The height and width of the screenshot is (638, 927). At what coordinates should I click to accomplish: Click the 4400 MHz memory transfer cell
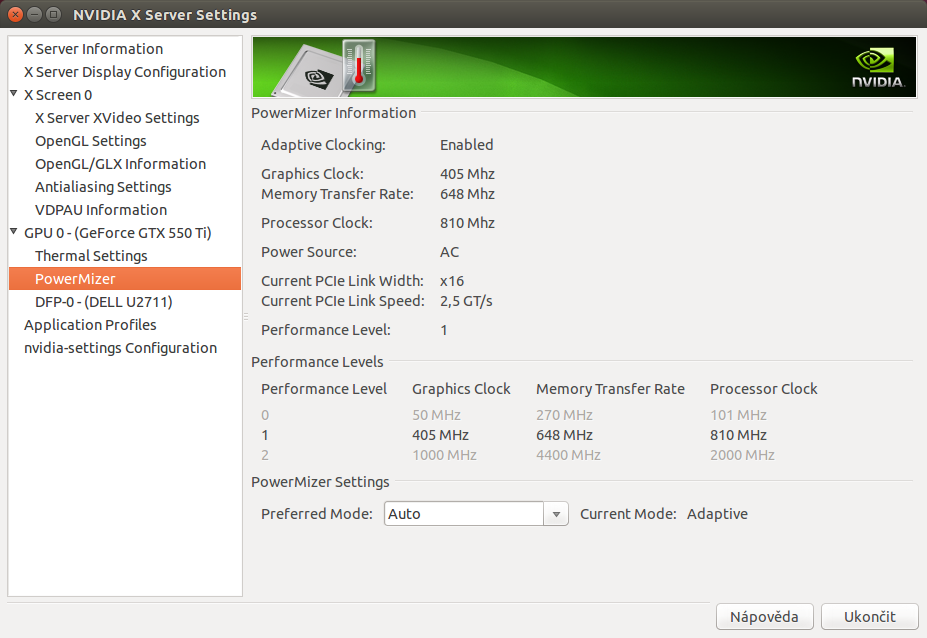pyautogui.click(x=568, y=455)
